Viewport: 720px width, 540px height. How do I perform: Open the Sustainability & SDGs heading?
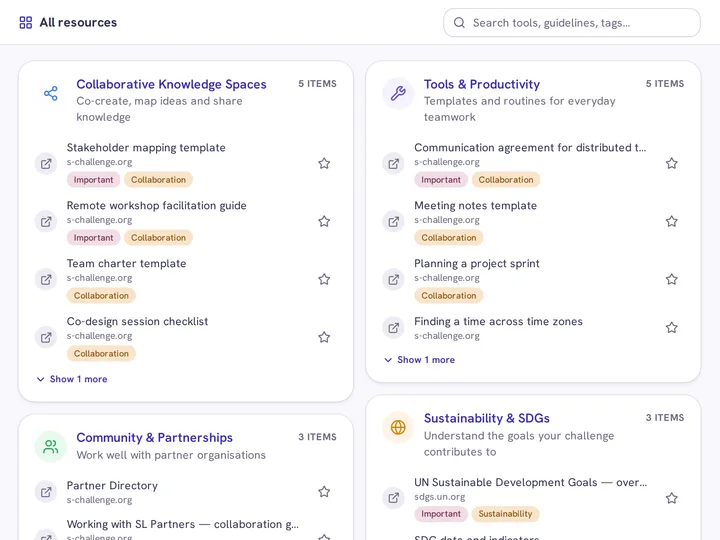(x=487, y=418)
